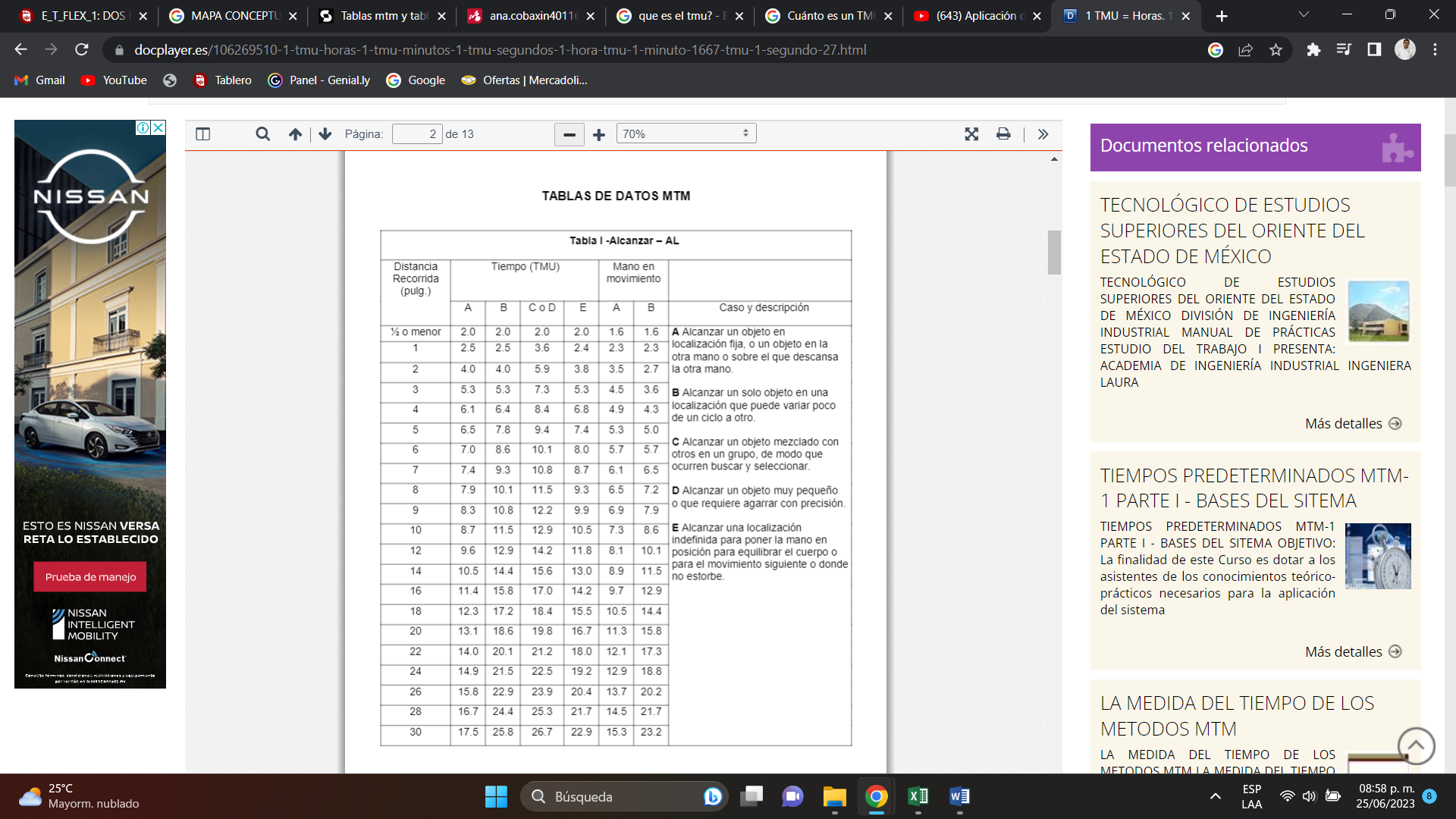The width and height of the screenshot is (1456, 819).
Task: Open Excel from the taskbar
Action: pos(918,796)
